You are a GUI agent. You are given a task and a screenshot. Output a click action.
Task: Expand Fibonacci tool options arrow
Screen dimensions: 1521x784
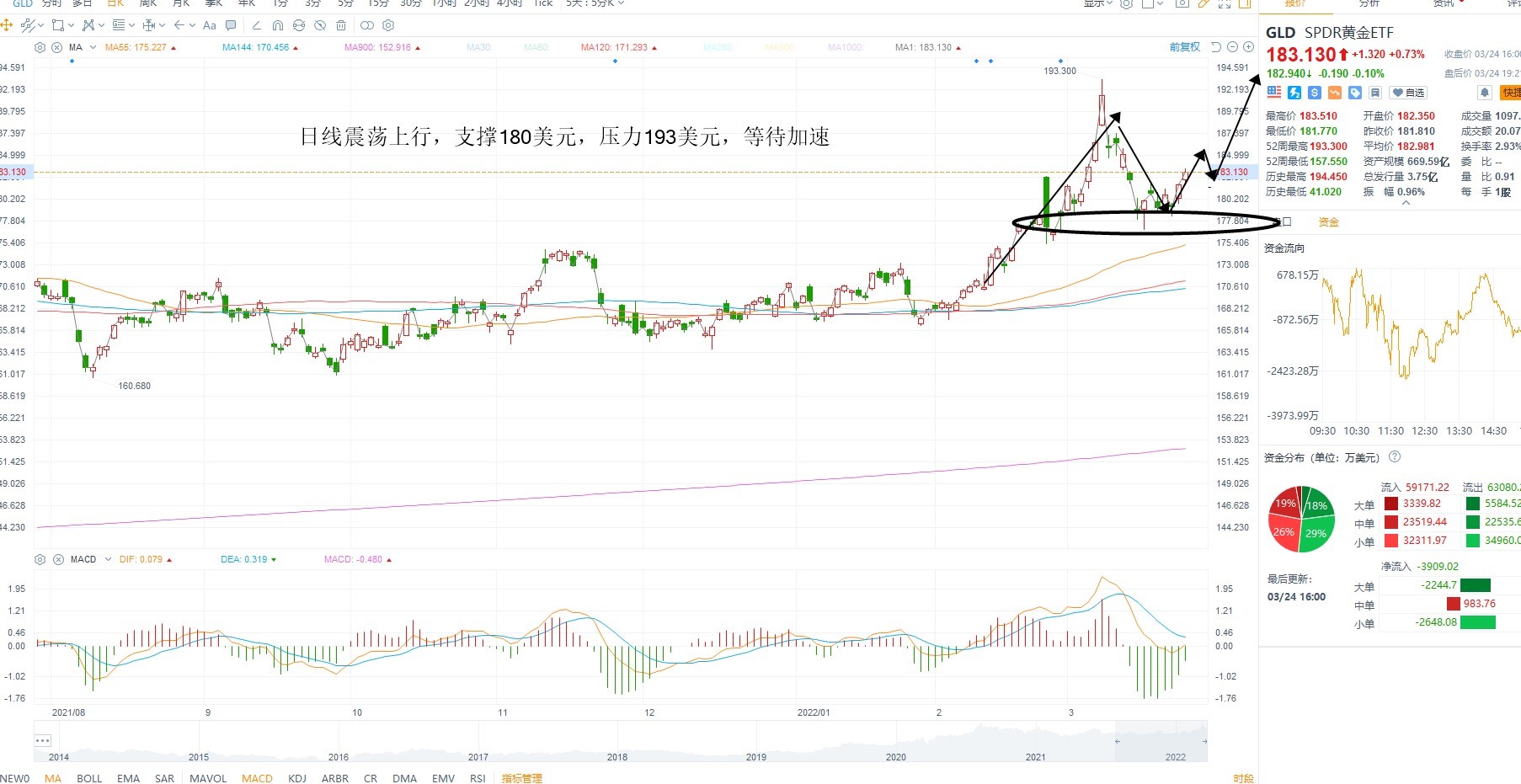(x=131, y=25)
